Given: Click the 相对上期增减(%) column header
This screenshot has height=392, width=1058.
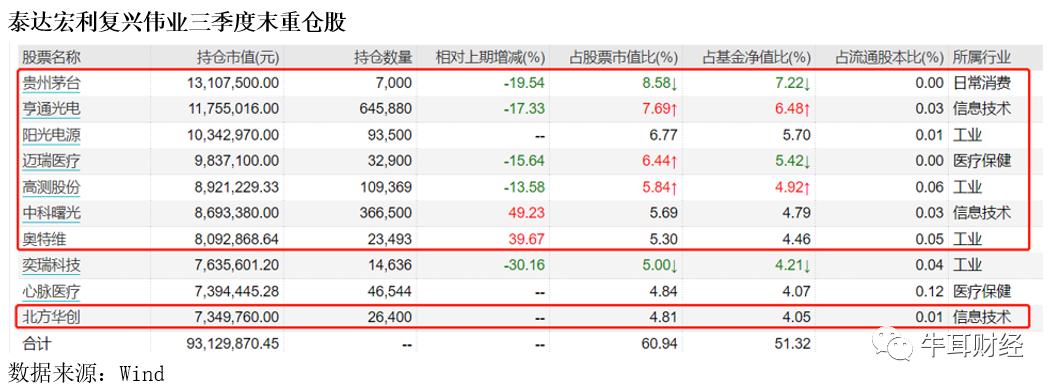Looking at the screenshot, I should 491,58.
